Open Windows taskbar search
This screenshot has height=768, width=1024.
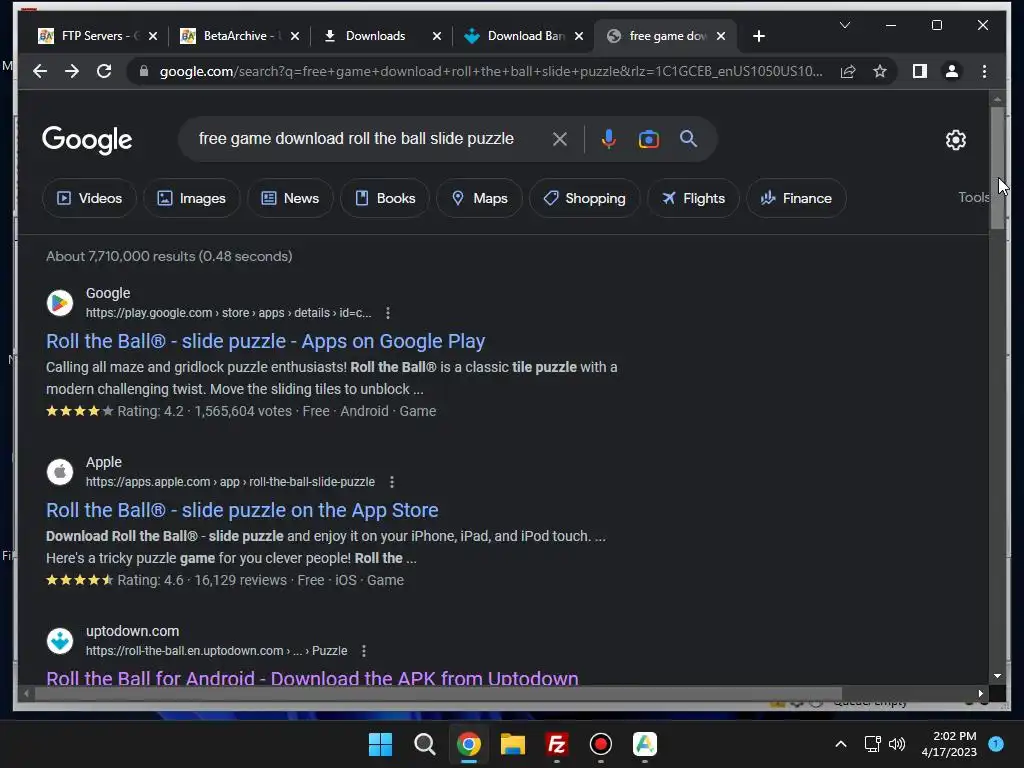pyautogui.click(x=424, y=744)
